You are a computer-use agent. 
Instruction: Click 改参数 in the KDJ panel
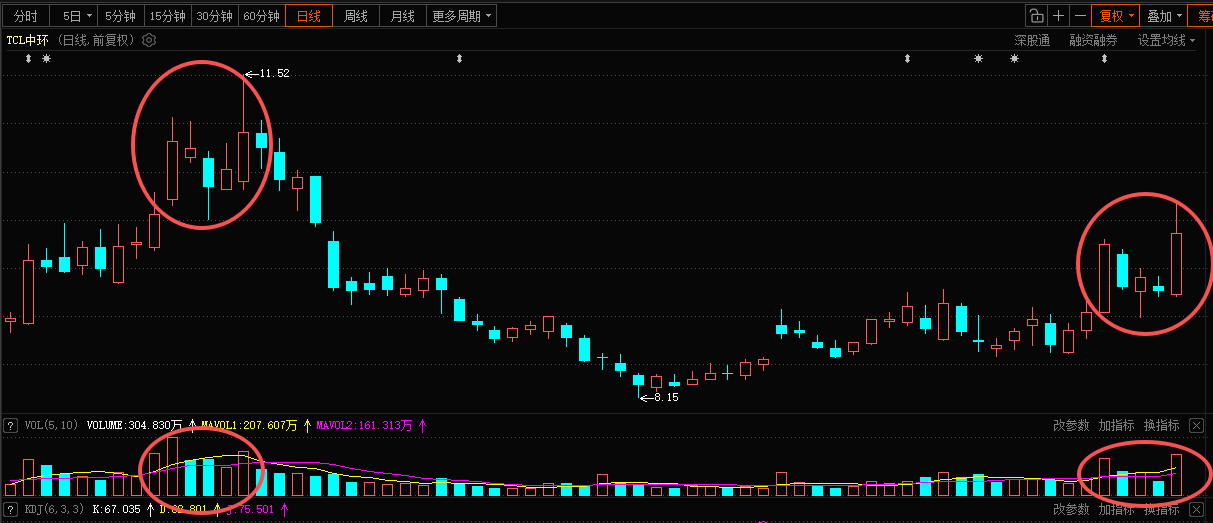click(x=1071, y=509)
